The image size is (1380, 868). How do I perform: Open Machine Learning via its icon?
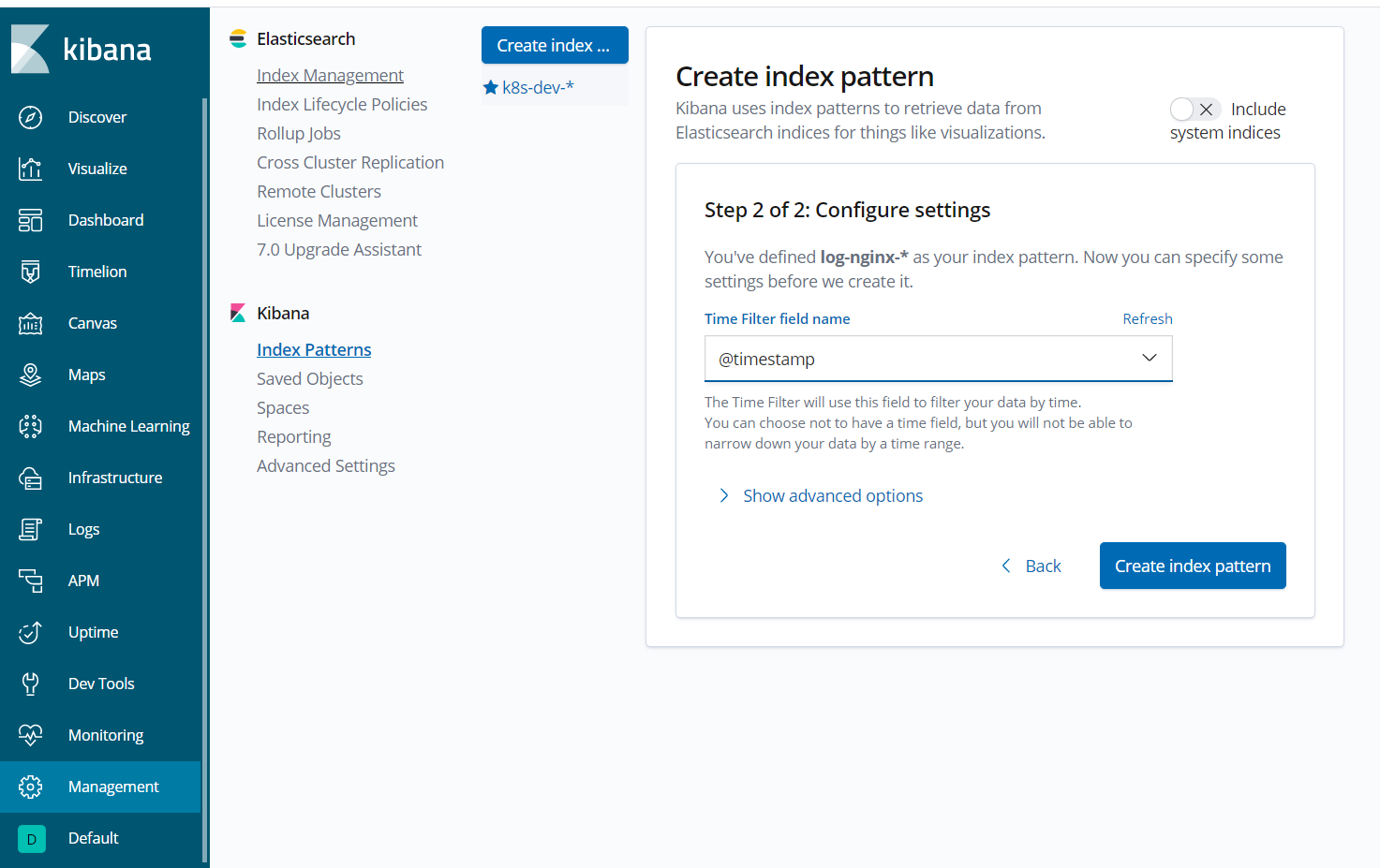30,426
